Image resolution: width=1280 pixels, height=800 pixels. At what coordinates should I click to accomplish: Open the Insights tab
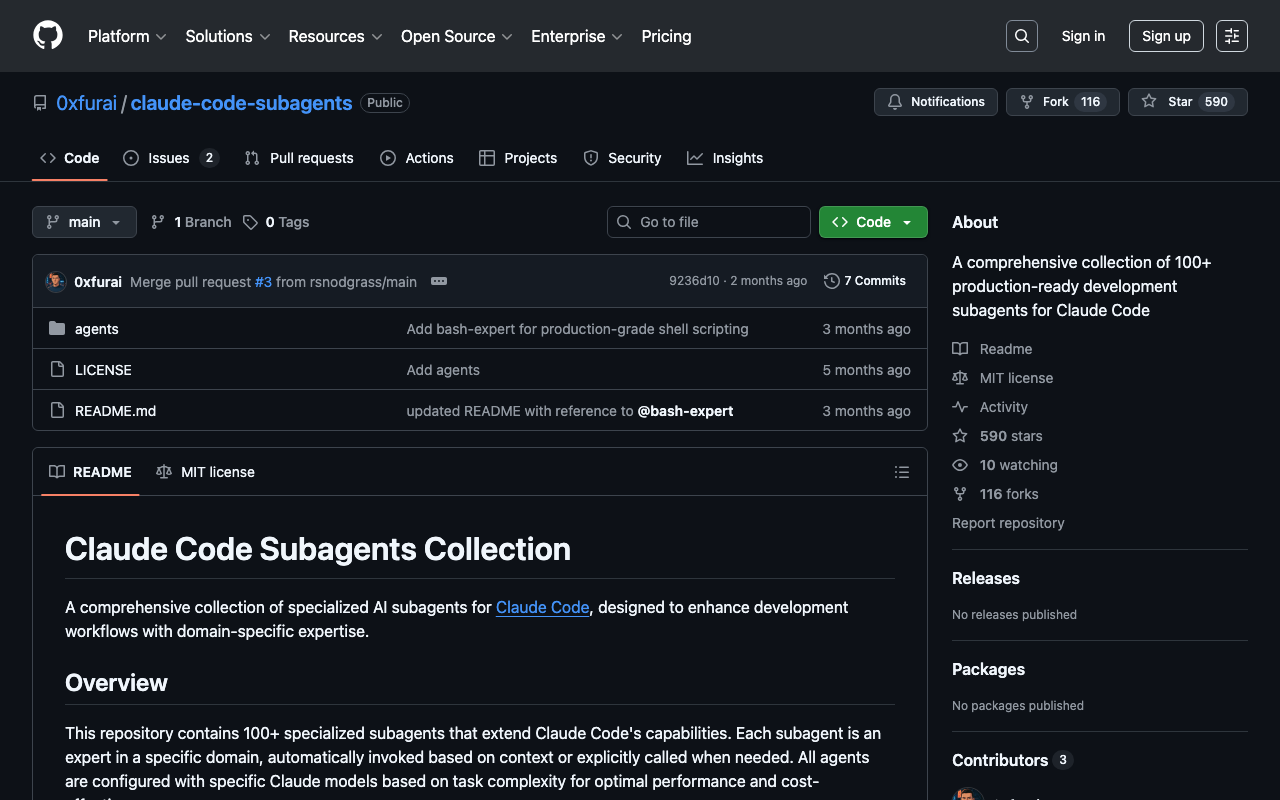point(725,158)
